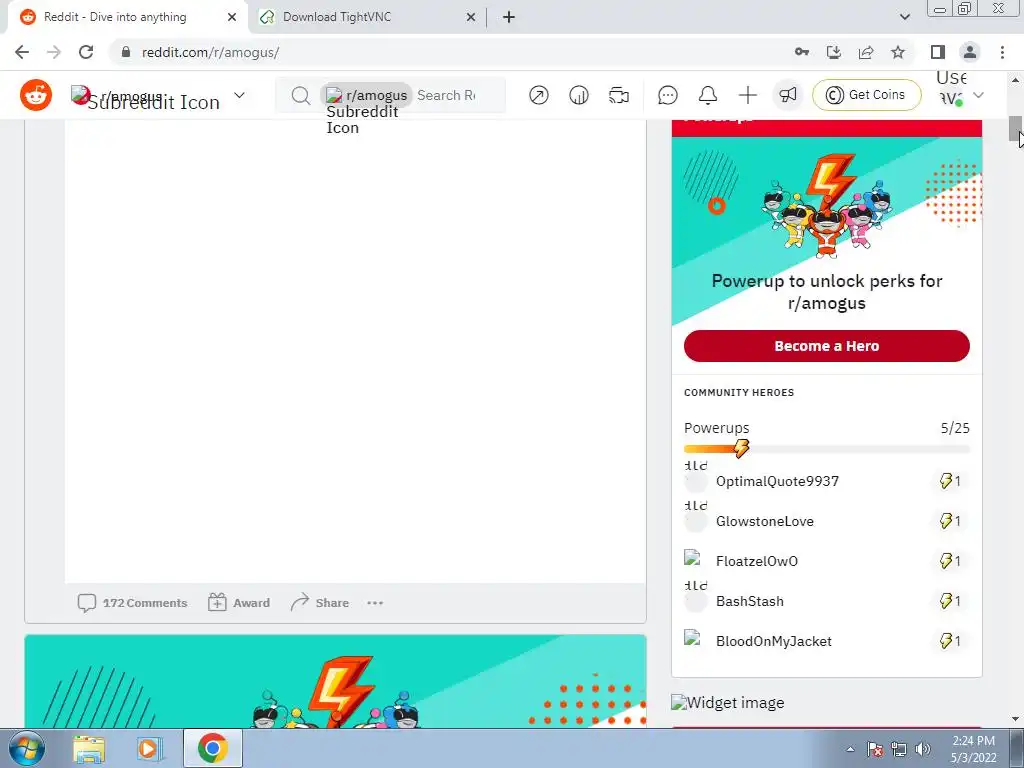Close the Download TightVNC tab
The height and width of the screenshot is (768, 1024).
[471, 17]
